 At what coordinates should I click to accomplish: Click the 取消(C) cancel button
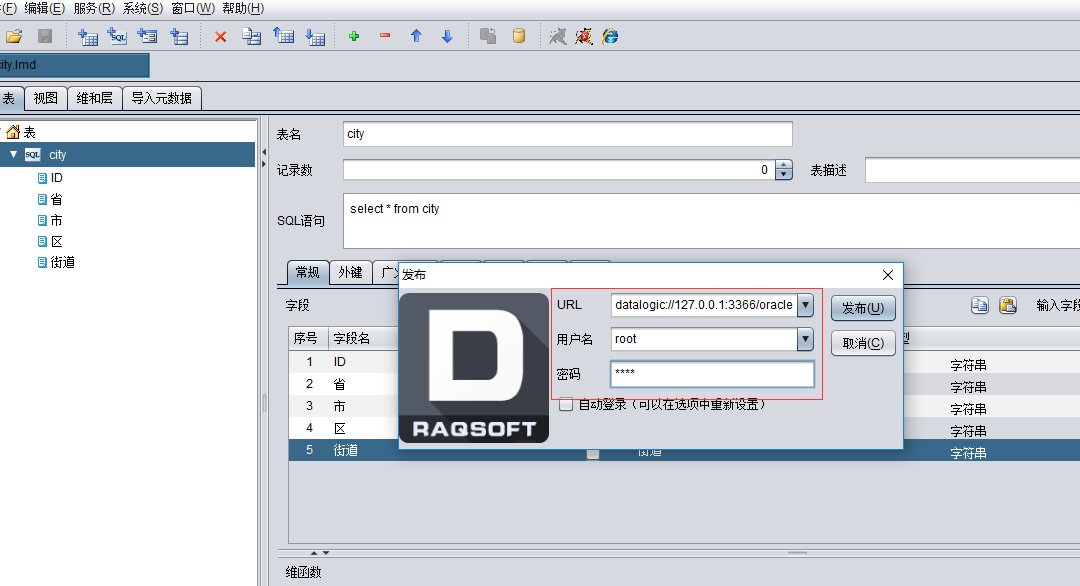(x=863, y=343)
